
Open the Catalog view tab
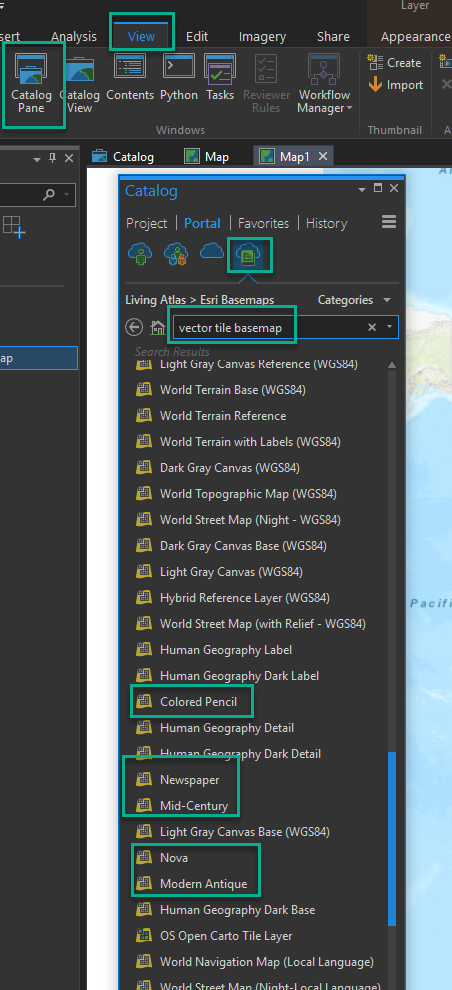point(124,157)
